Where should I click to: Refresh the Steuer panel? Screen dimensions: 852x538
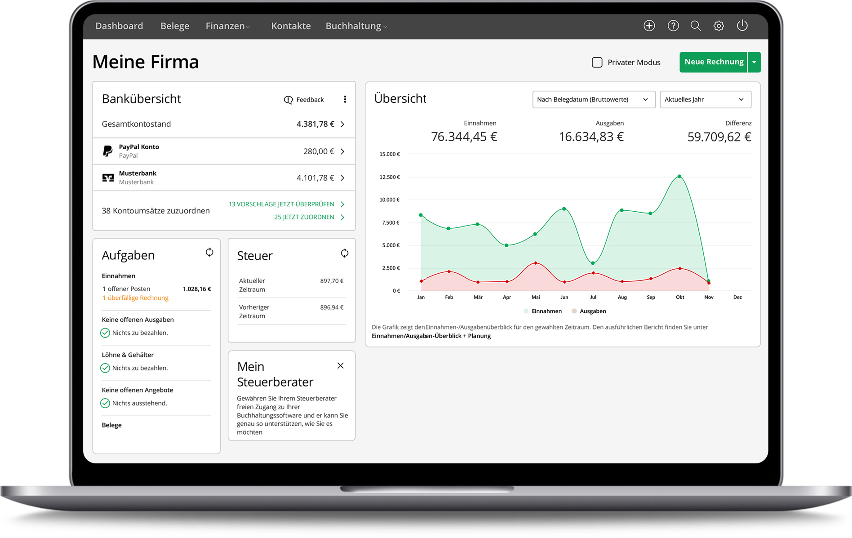pyautogui.click(x=344, y=253)
